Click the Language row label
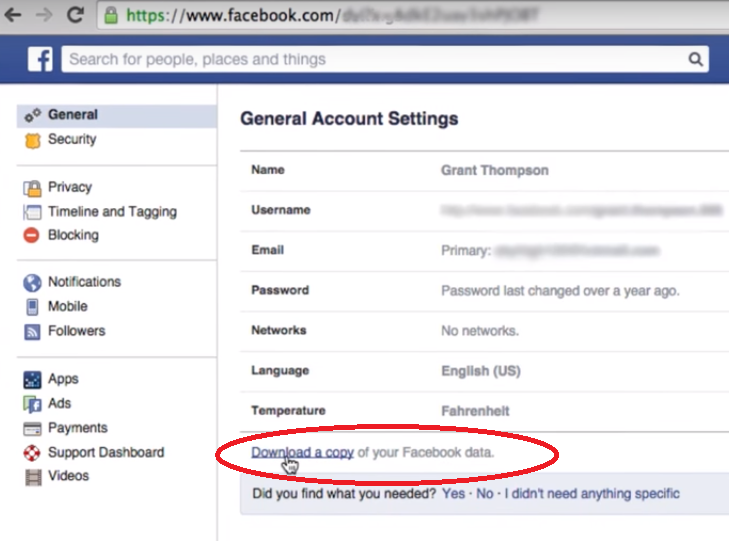This screenshot has height=541, width=729. coord(280,371)
